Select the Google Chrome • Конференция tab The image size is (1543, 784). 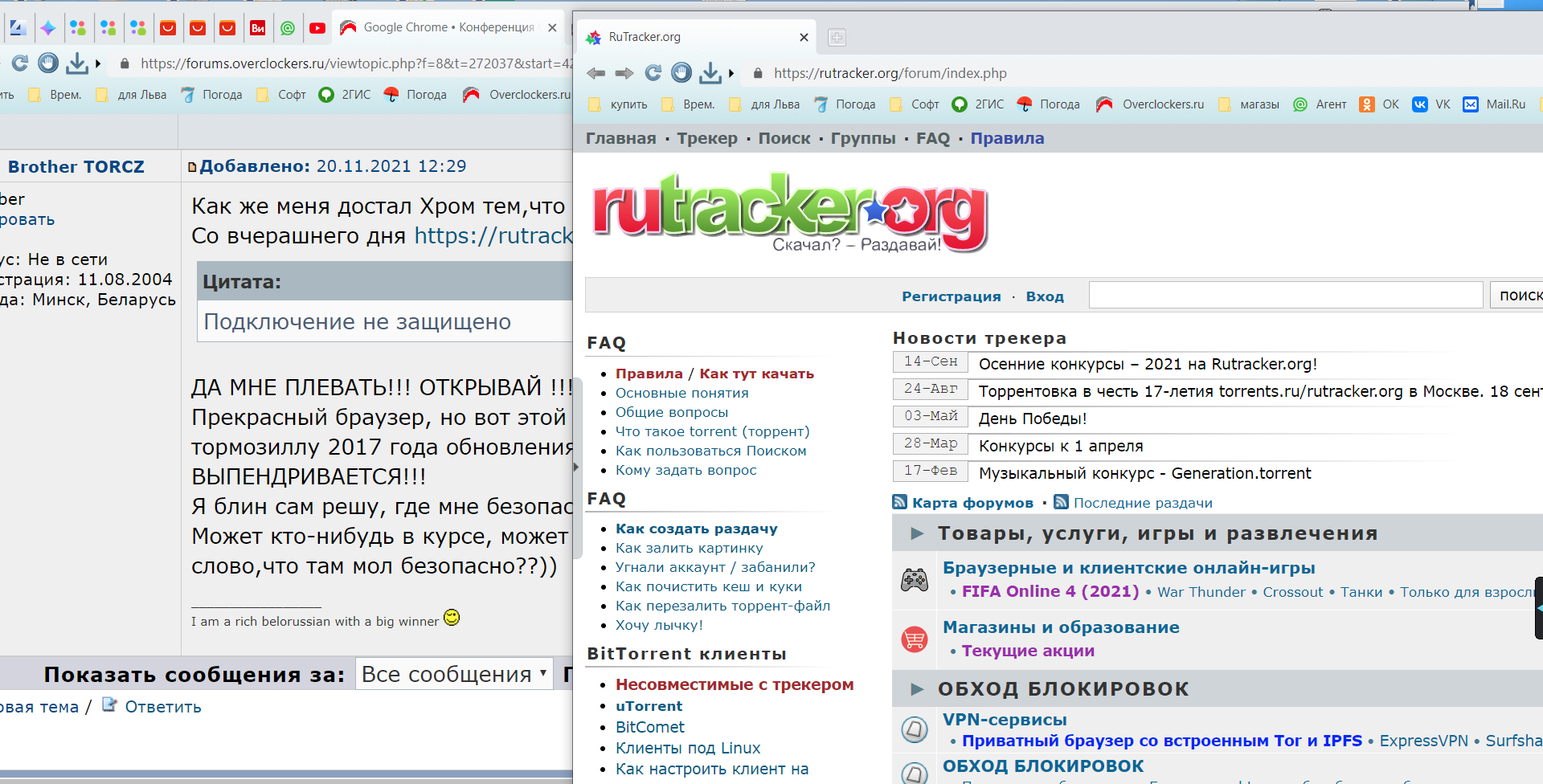449,27
